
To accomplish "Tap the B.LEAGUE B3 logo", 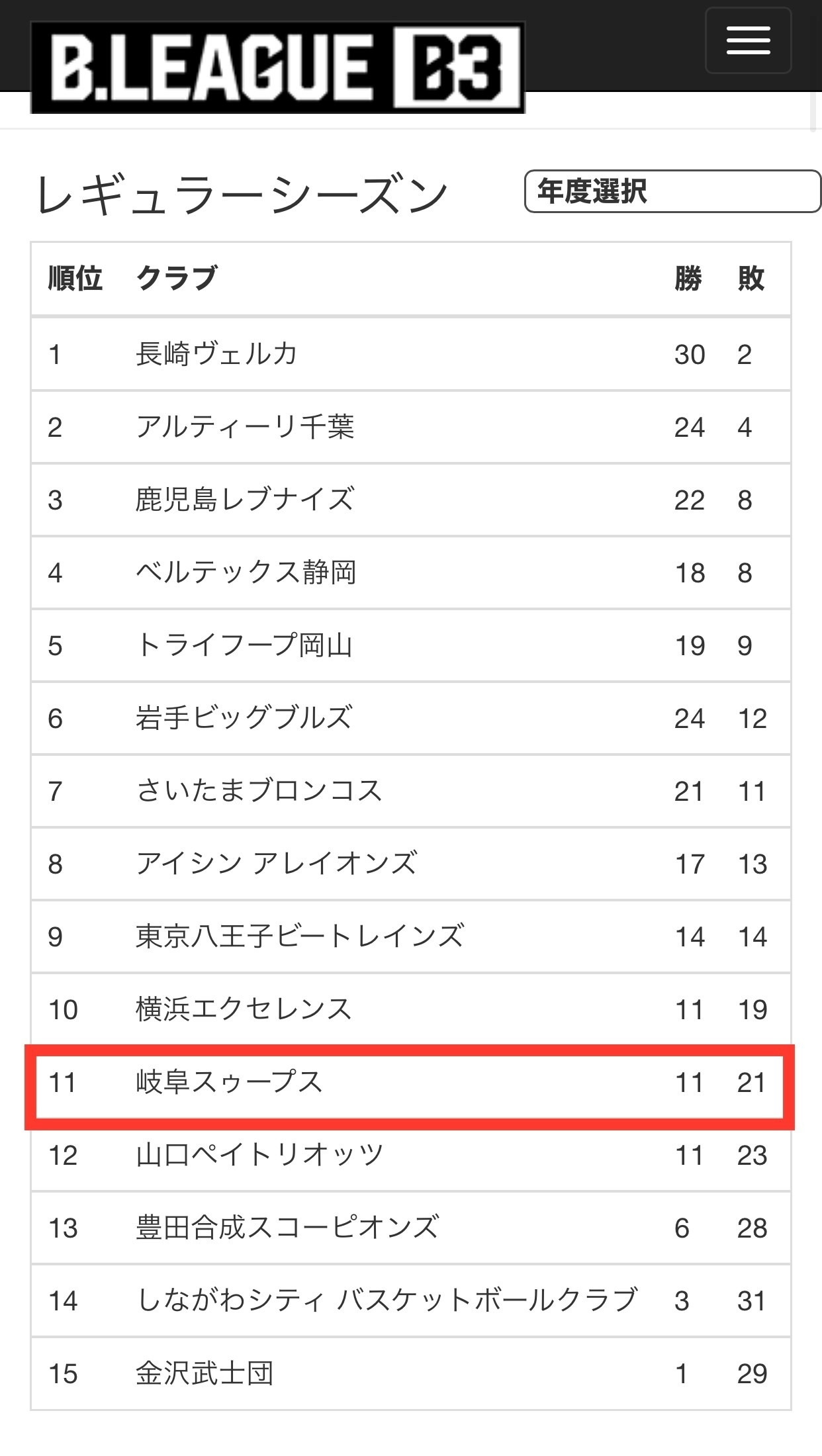I will coord(278,68).
